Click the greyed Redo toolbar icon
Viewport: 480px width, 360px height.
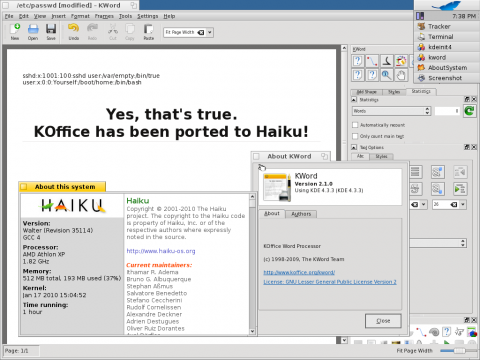point(92,29)
